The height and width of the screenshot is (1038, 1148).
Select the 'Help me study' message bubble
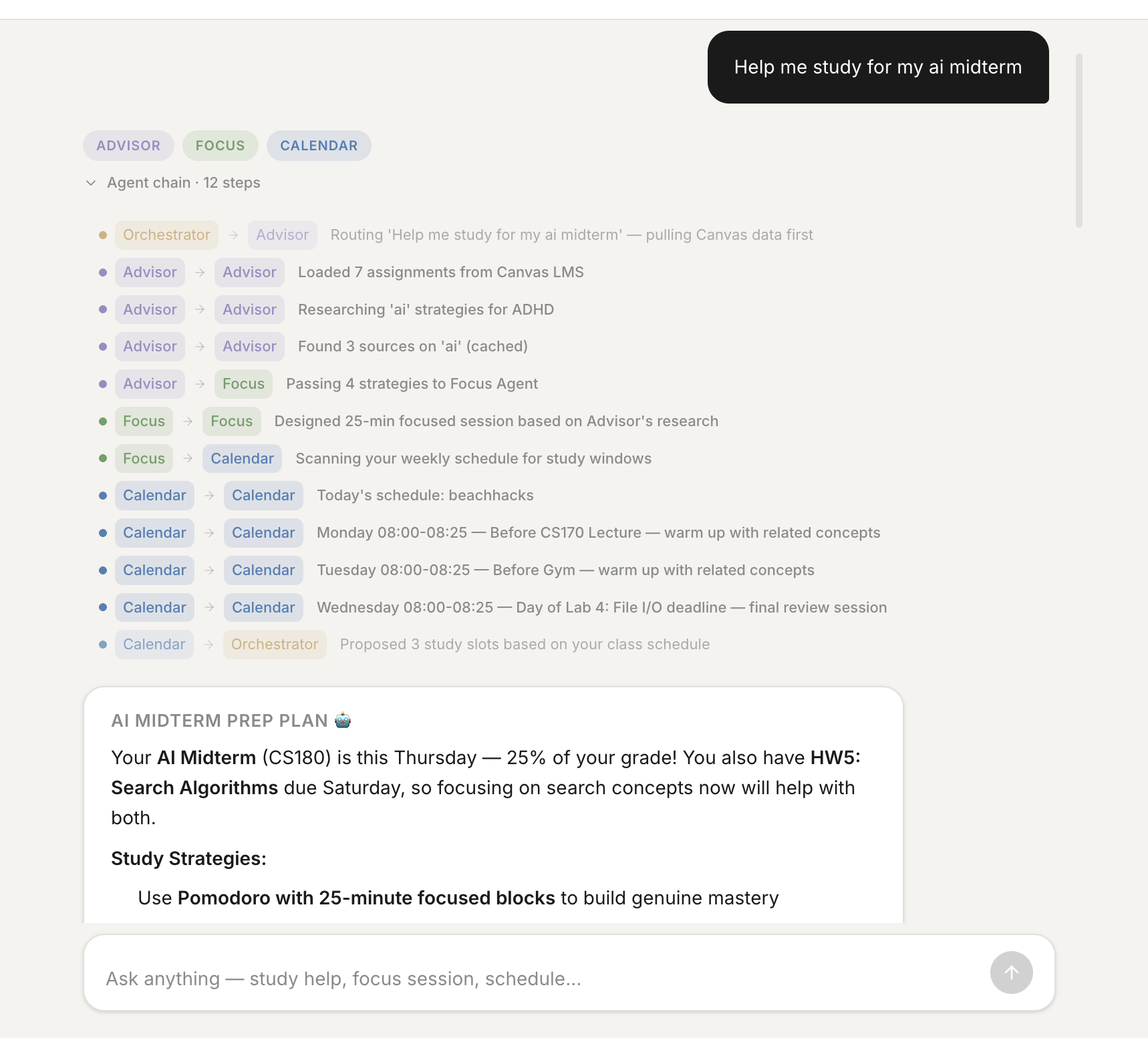click(877, 67)
